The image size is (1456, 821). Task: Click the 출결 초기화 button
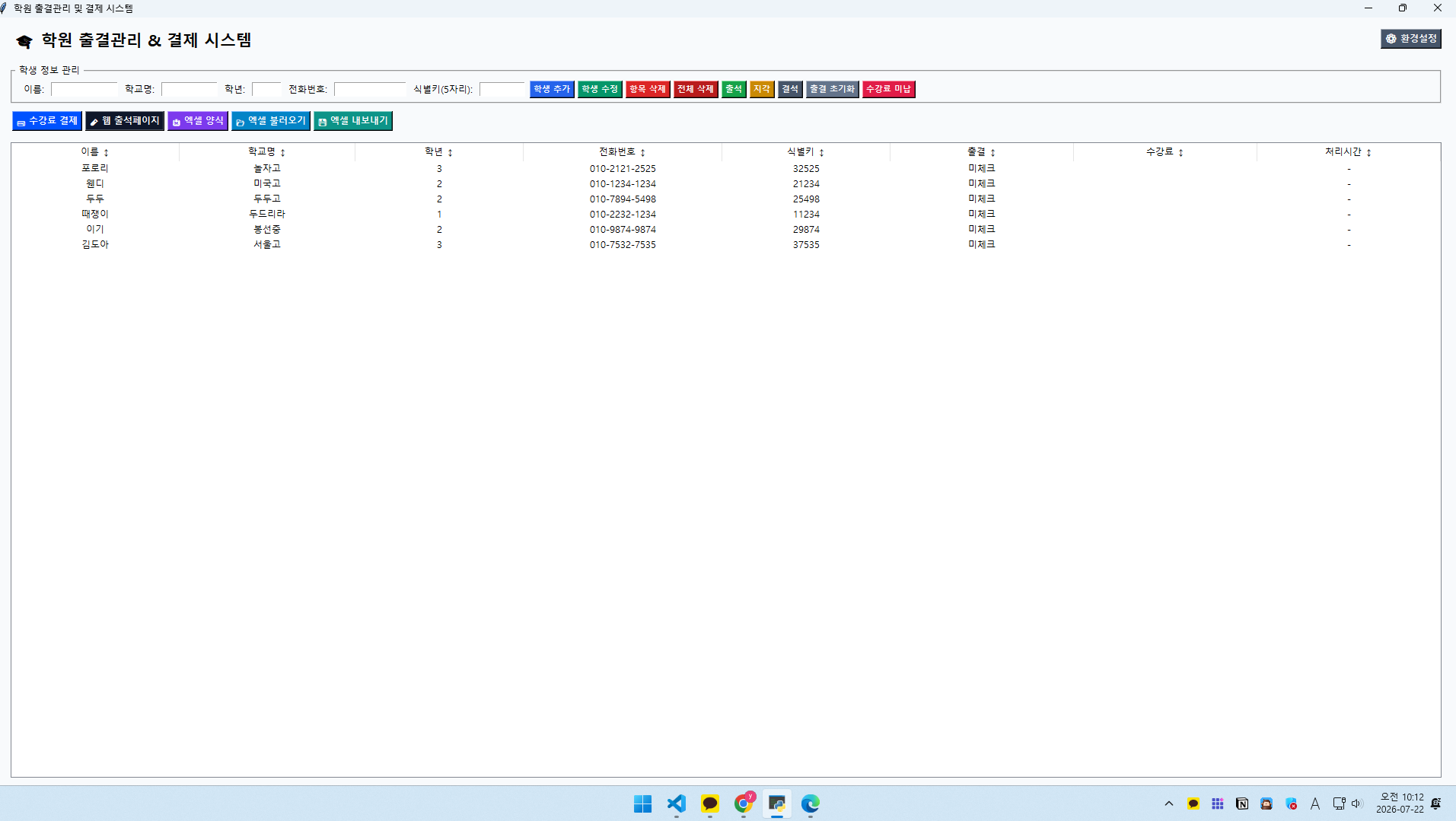[x=832, y=89]
